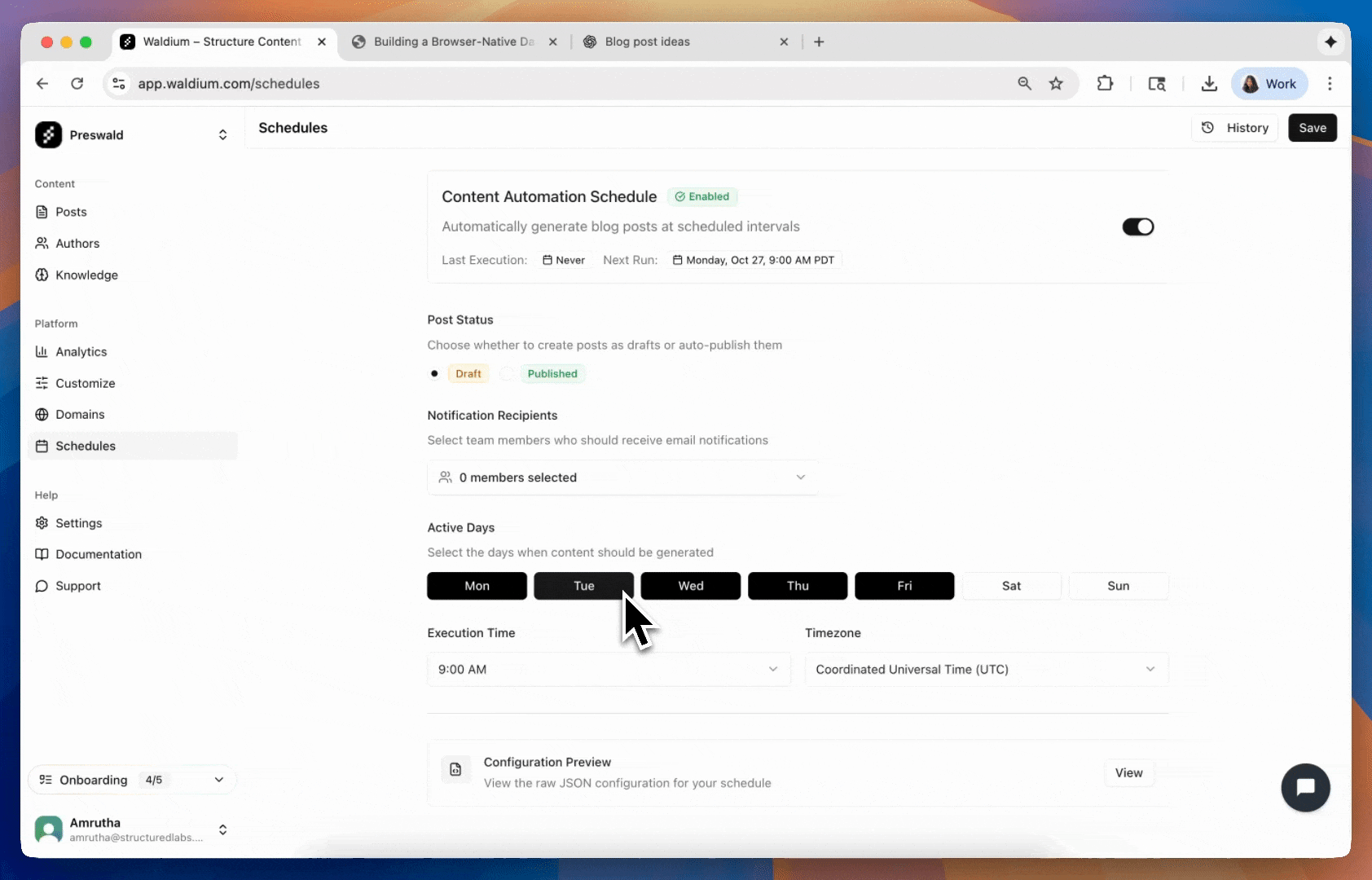Open the Support chat bubble

[x=1305, y=787]
